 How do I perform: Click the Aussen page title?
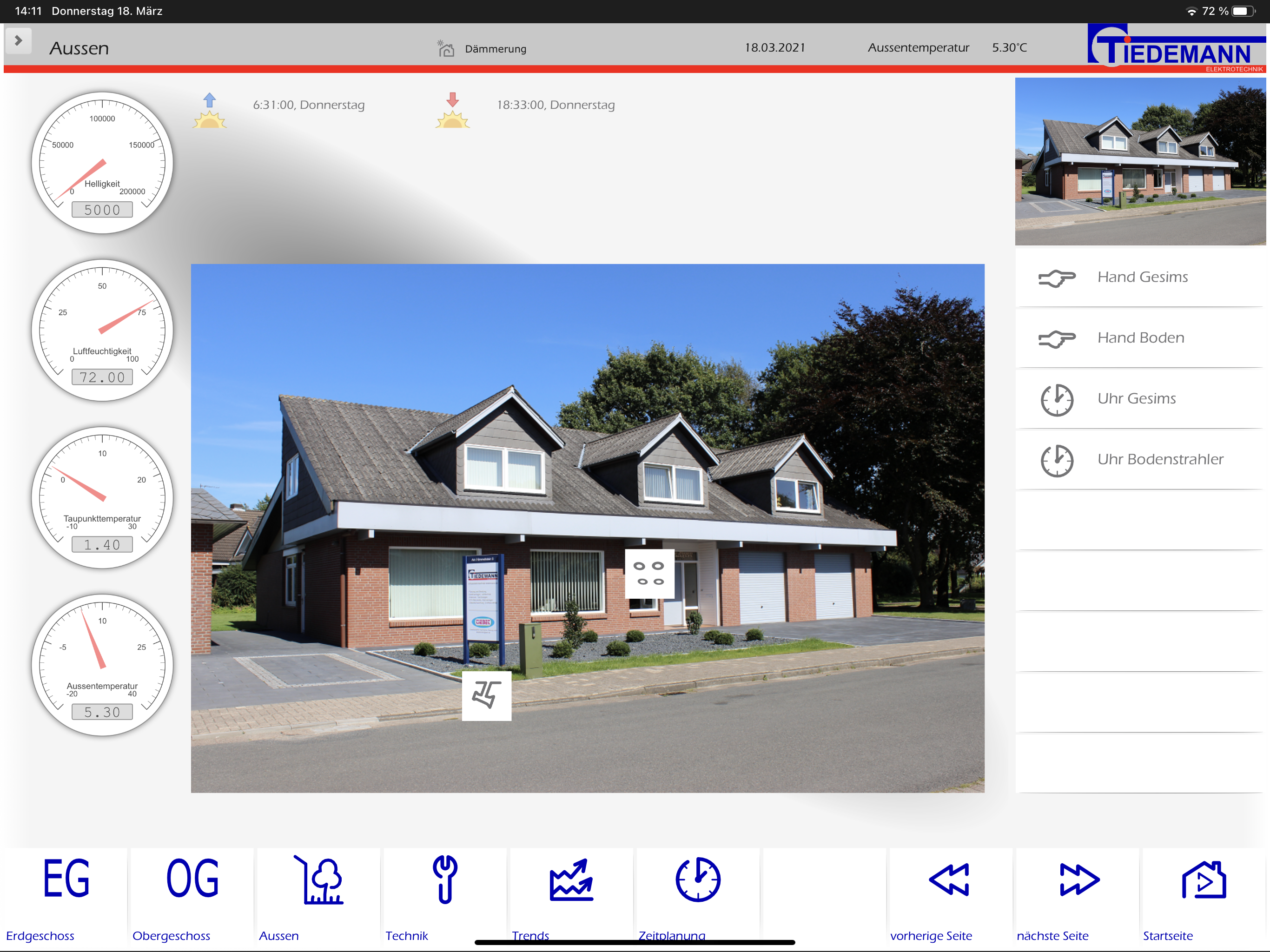click(x=79, y=48)
